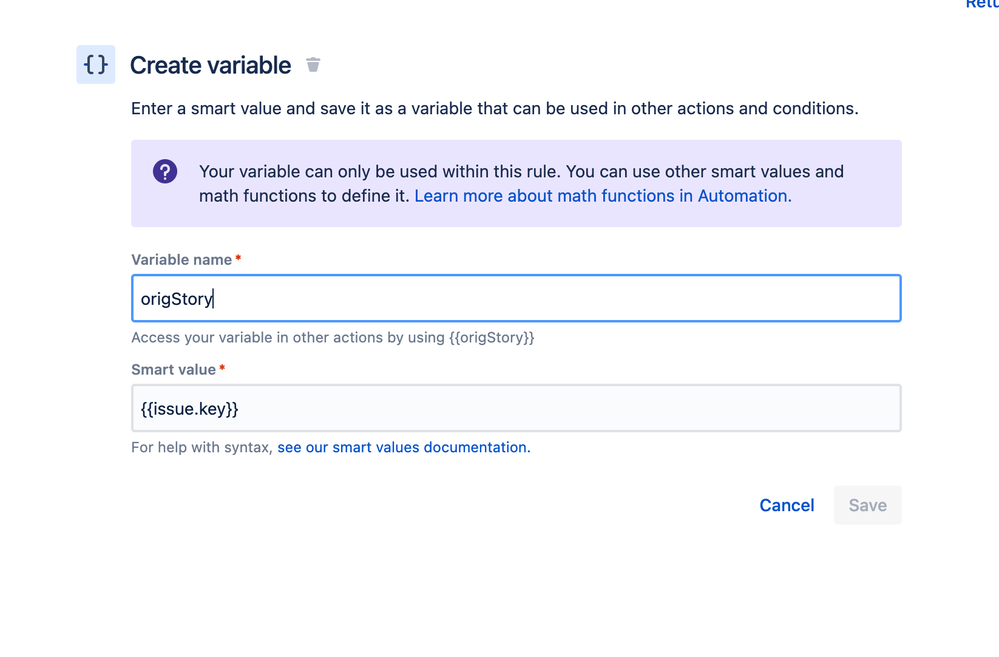Click the {{issue.key}} text in the field

point(189,408)
